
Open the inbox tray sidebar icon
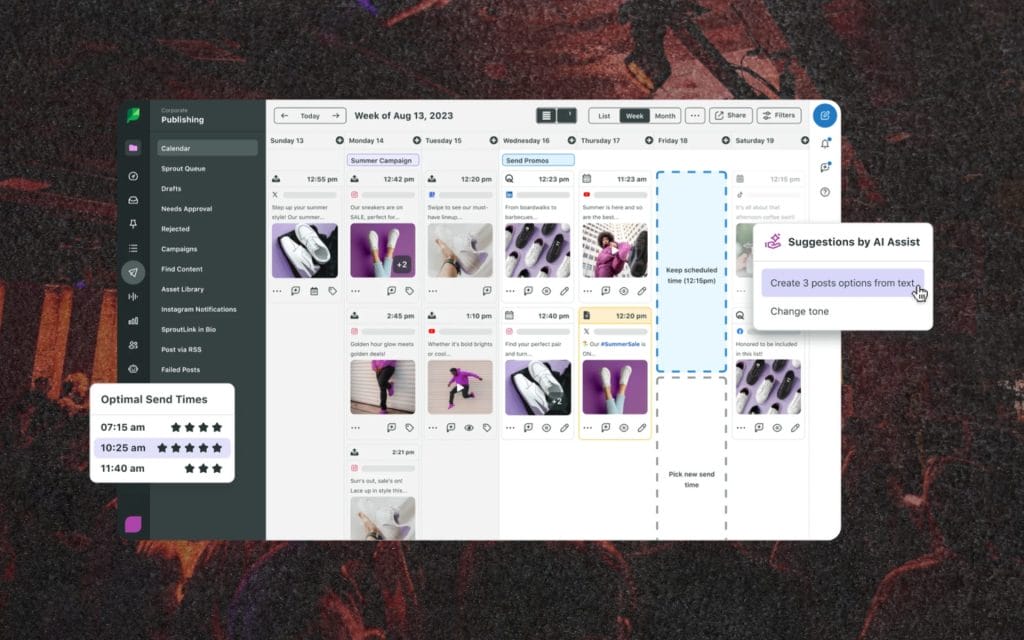[x=133, y=200]
